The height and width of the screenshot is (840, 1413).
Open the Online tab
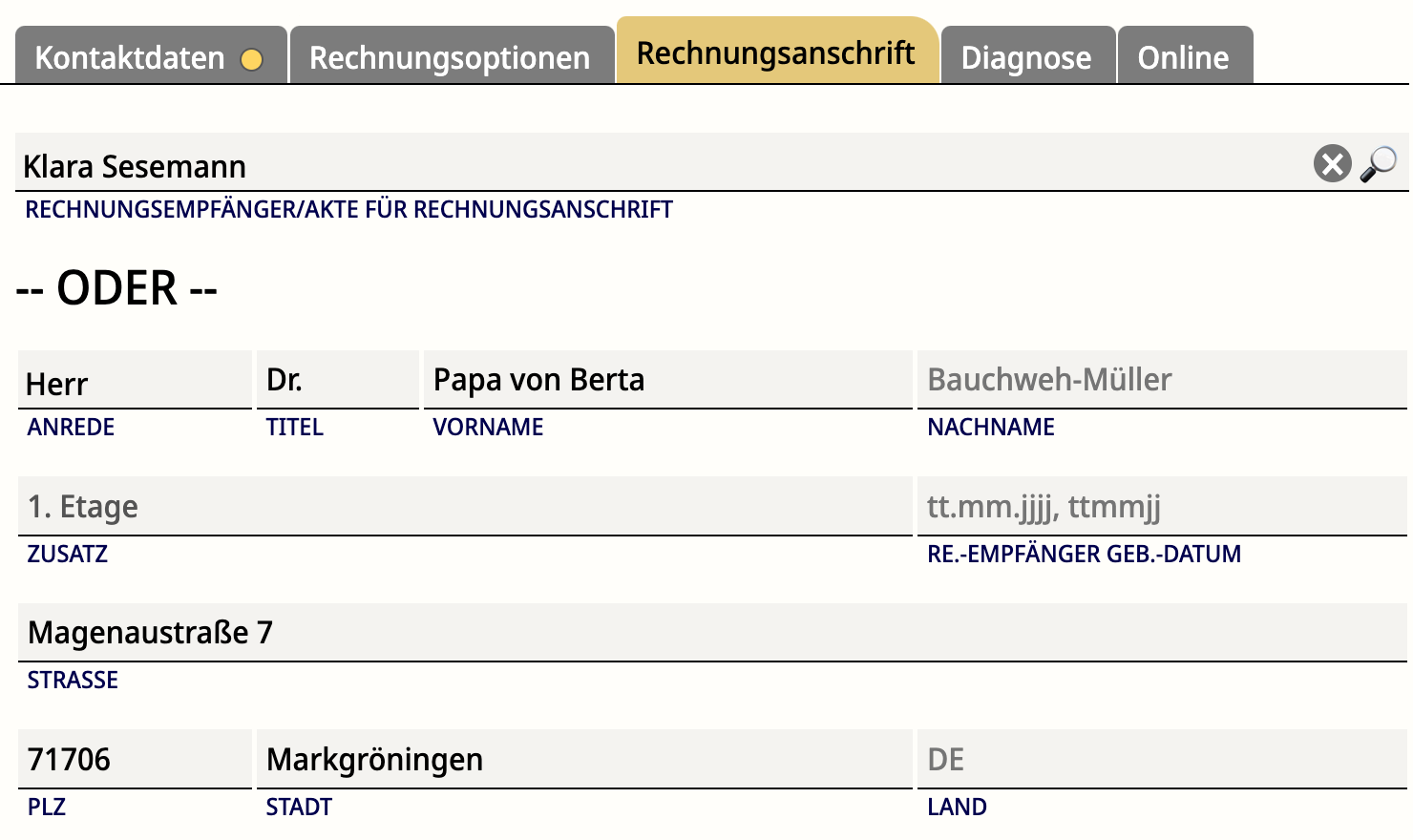tap(1185, 56)
